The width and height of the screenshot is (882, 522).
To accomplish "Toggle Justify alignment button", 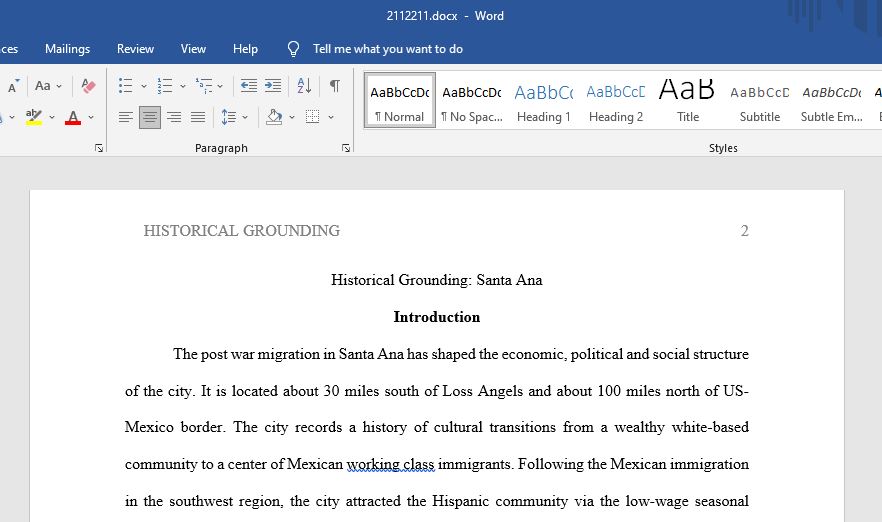I will click(x=198, y=117).
